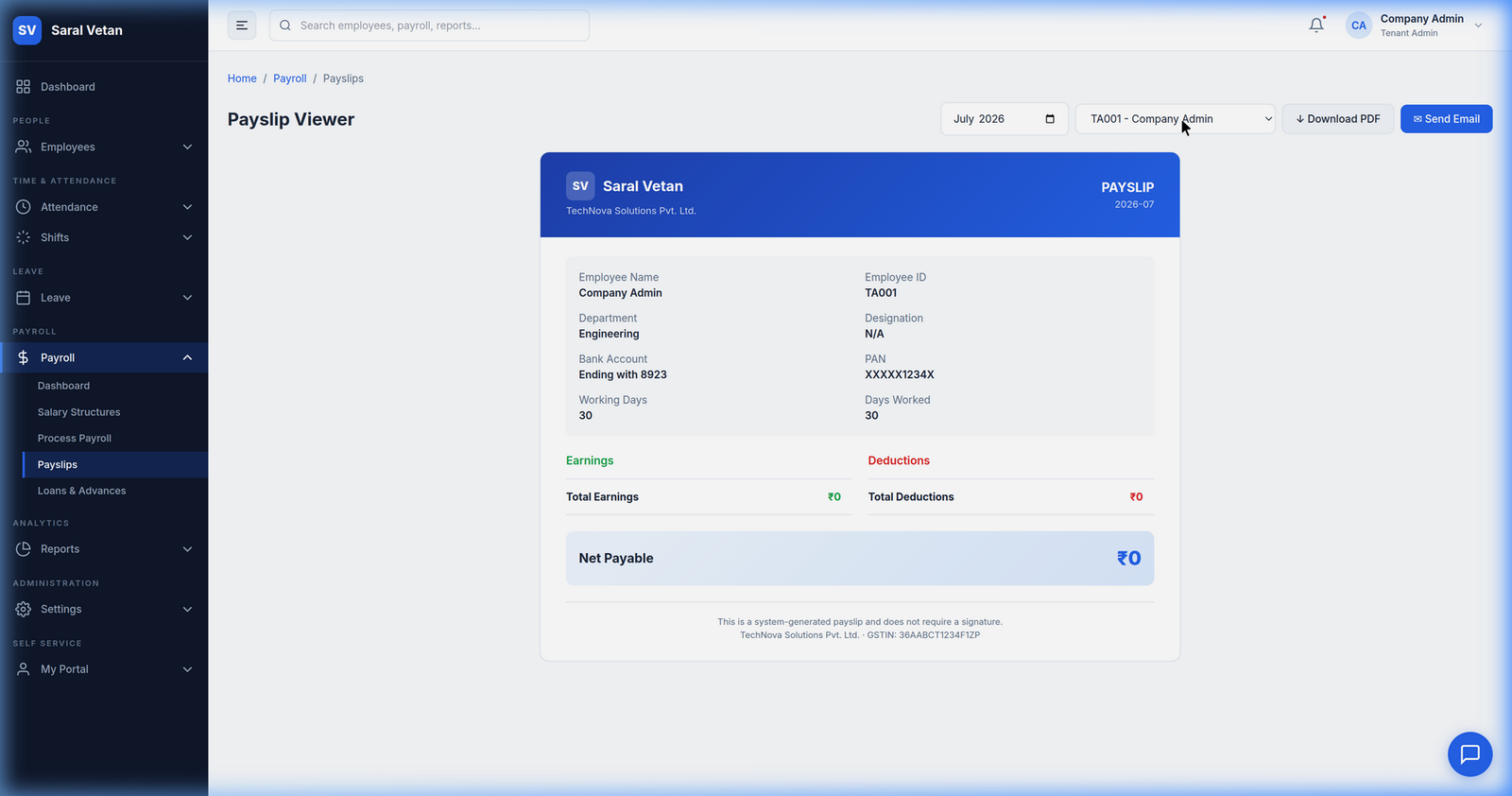The image size is (1512, 796).
Task: Click the My Portal person icon
Action: 24,669
